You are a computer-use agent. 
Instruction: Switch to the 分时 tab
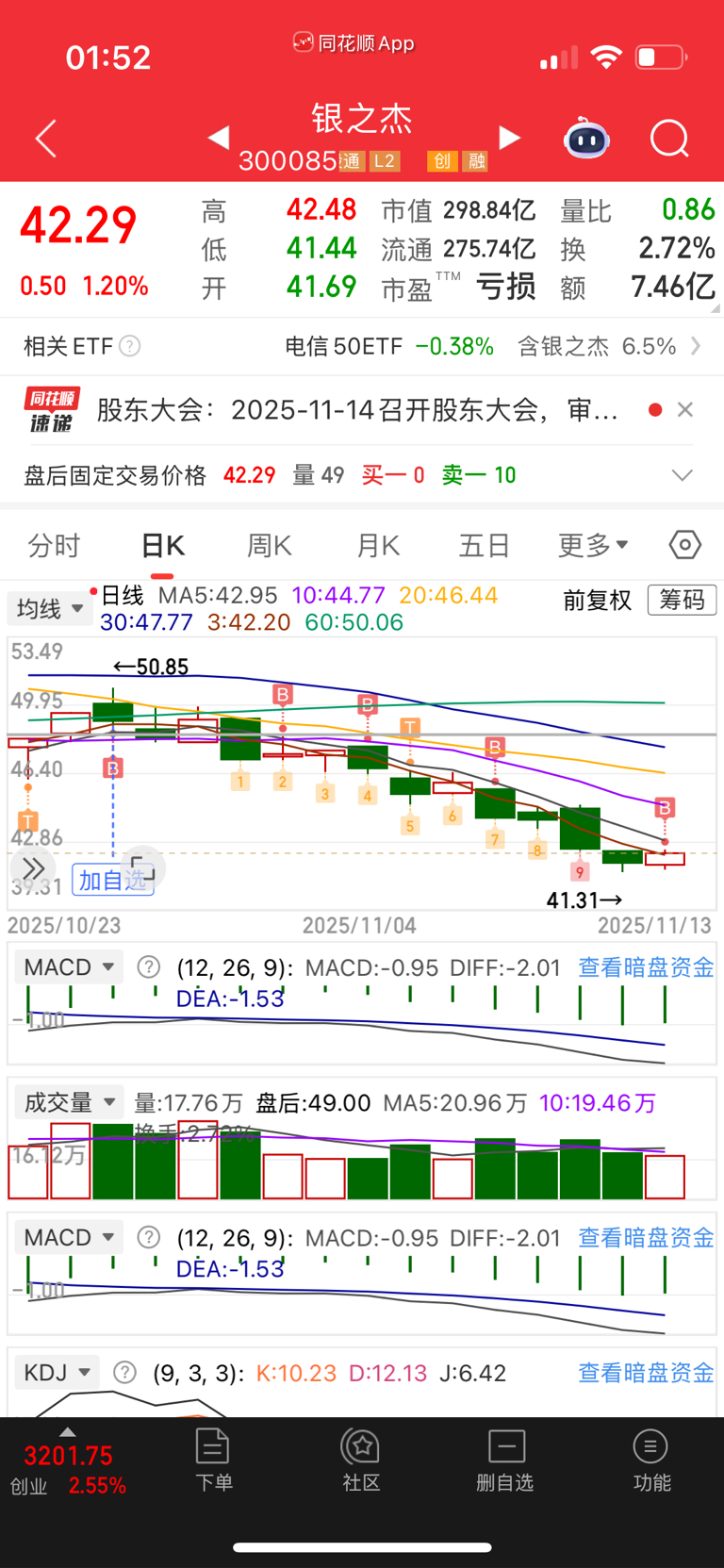[x=54, y=545]
